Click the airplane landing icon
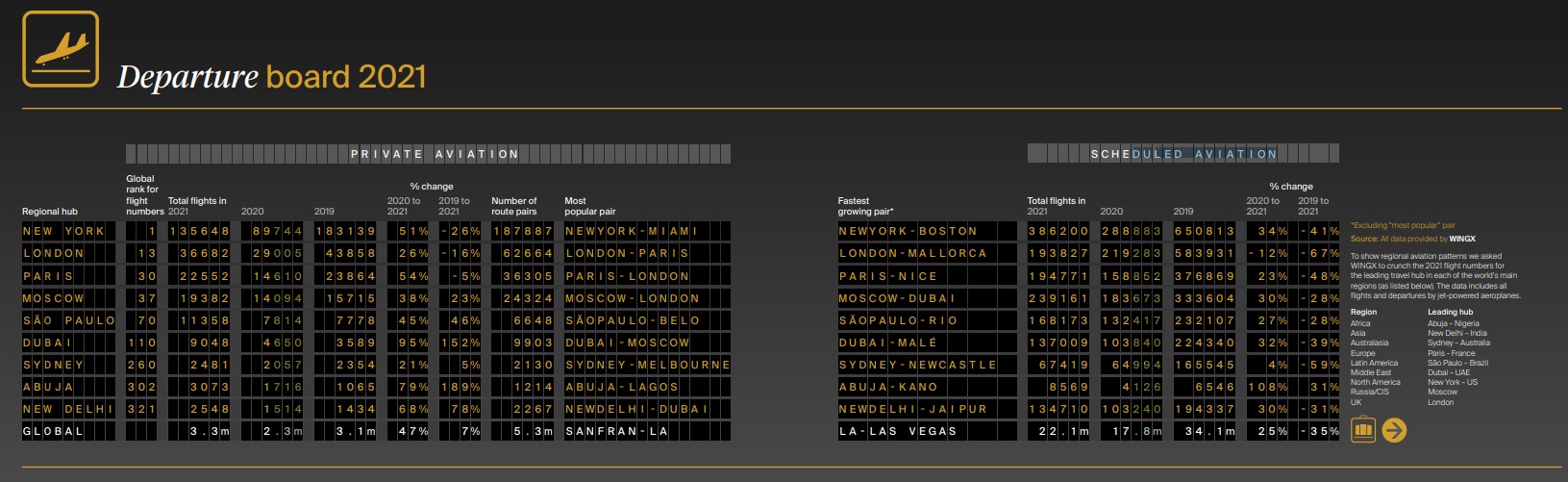 pyautogui.click(x=61, y=49)
